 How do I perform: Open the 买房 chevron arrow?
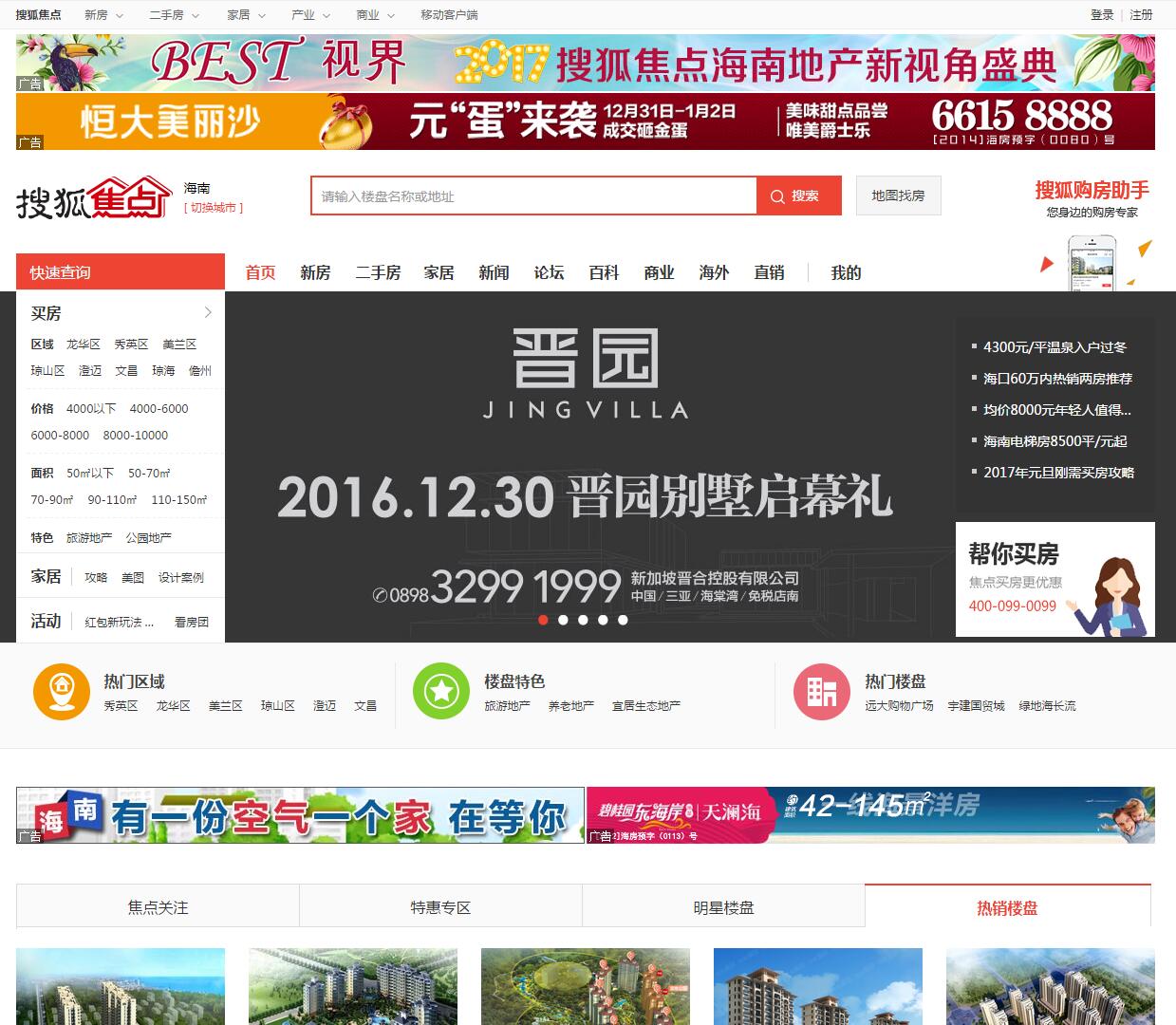click(208, 312)
